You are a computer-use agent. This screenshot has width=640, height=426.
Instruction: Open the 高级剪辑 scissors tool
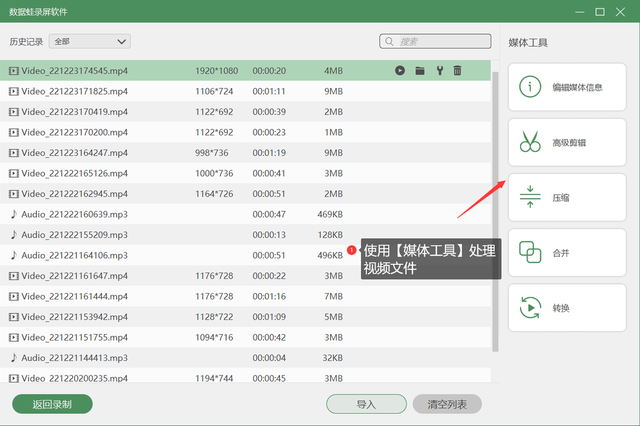point(567,142)
